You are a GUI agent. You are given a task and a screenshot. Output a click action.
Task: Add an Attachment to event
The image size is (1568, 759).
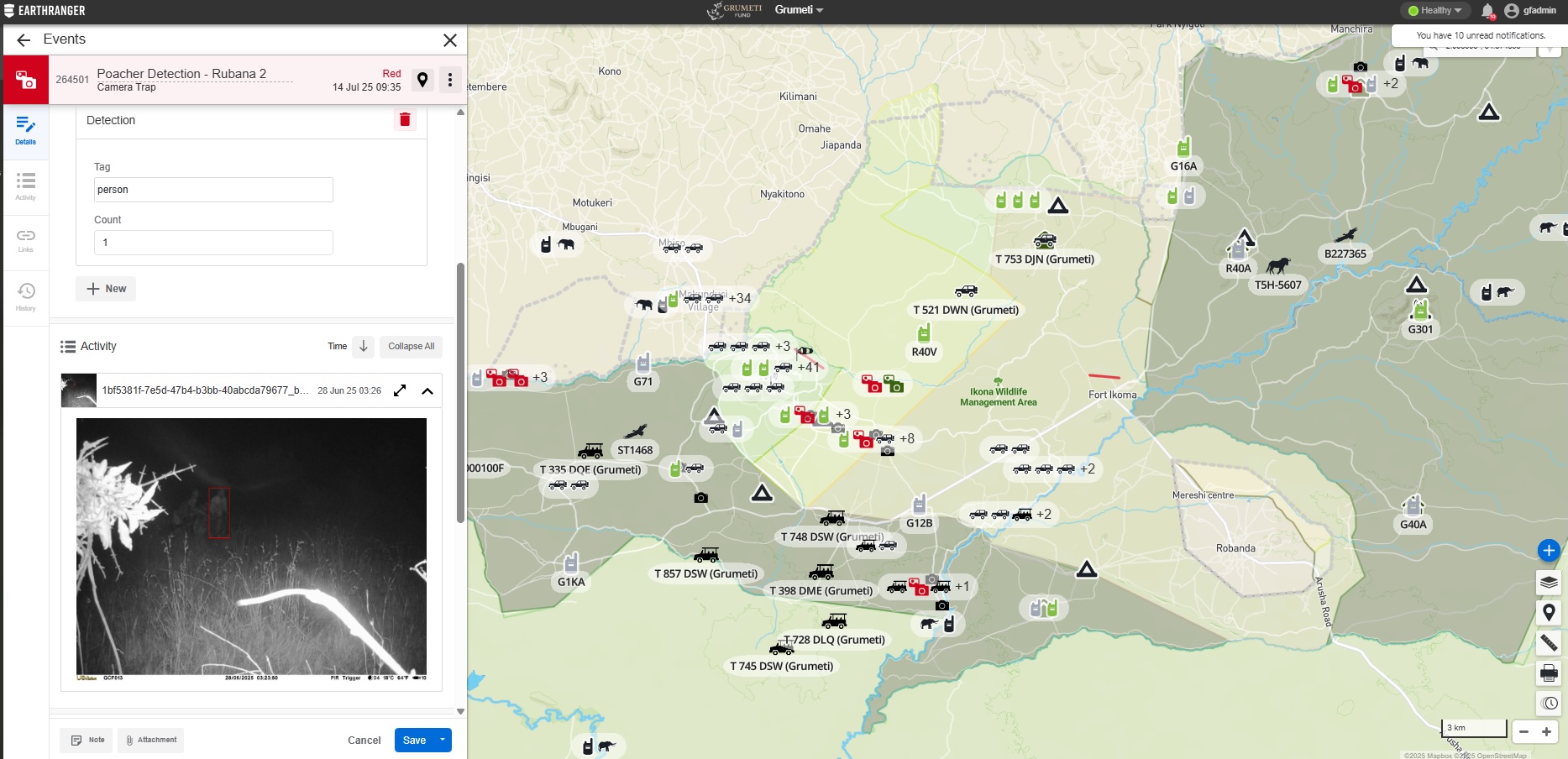point(151,740)
